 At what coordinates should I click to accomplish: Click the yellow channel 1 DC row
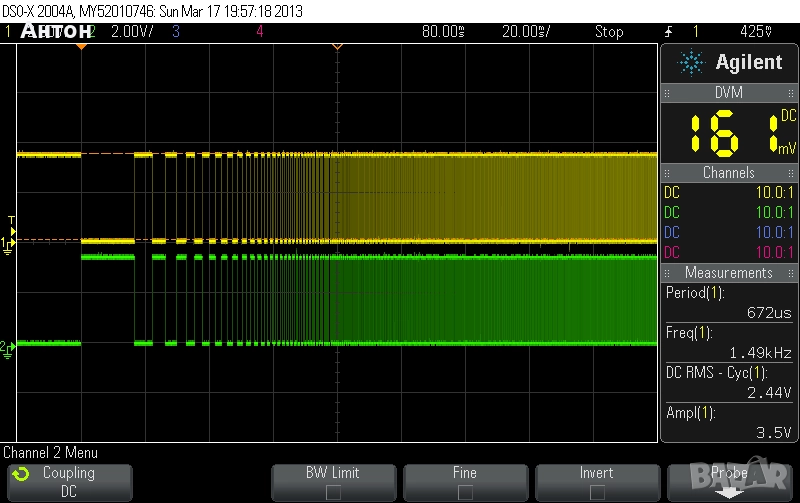click(x=728, y=192)
